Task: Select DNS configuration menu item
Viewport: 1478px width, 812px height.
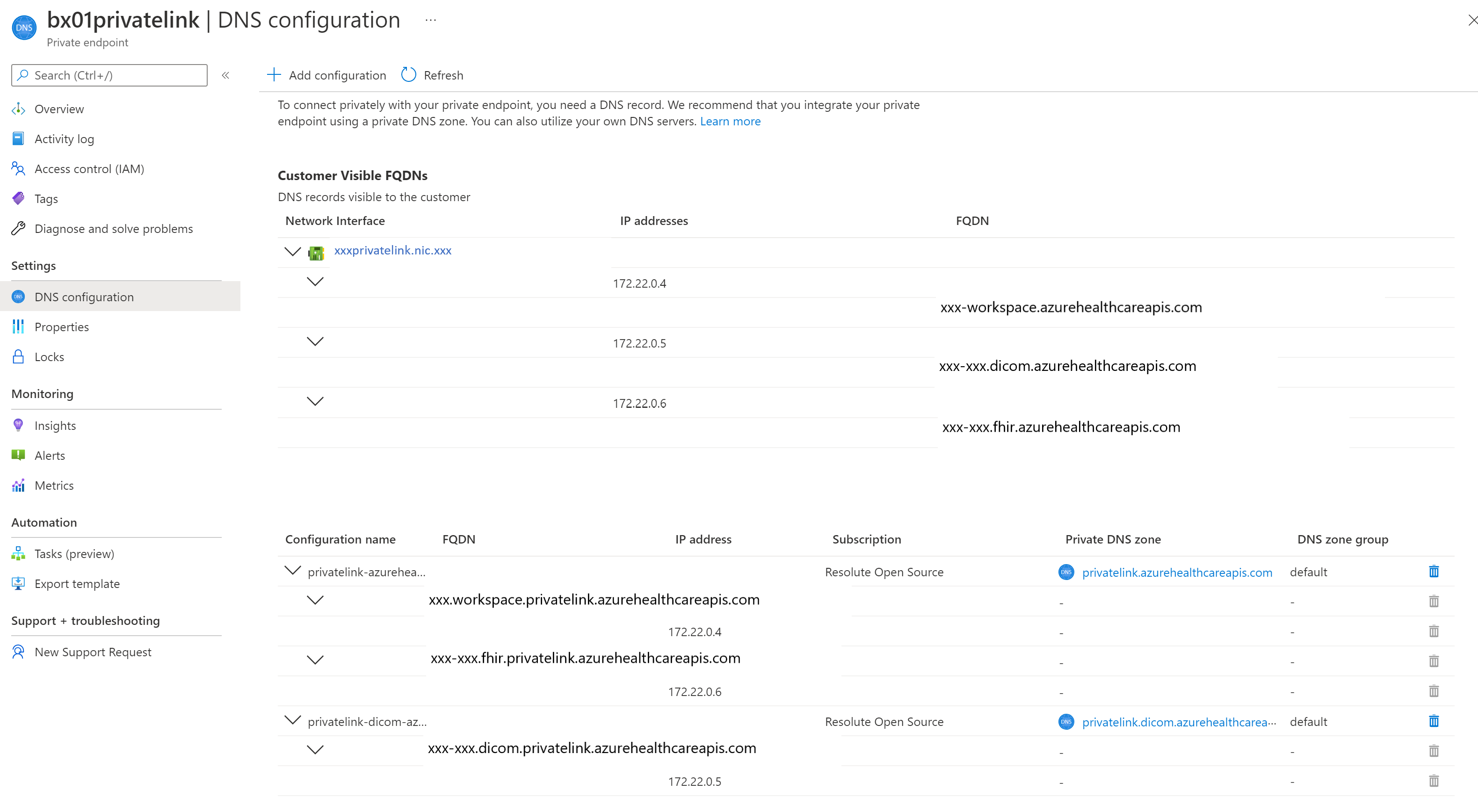Action: [84, 296]
